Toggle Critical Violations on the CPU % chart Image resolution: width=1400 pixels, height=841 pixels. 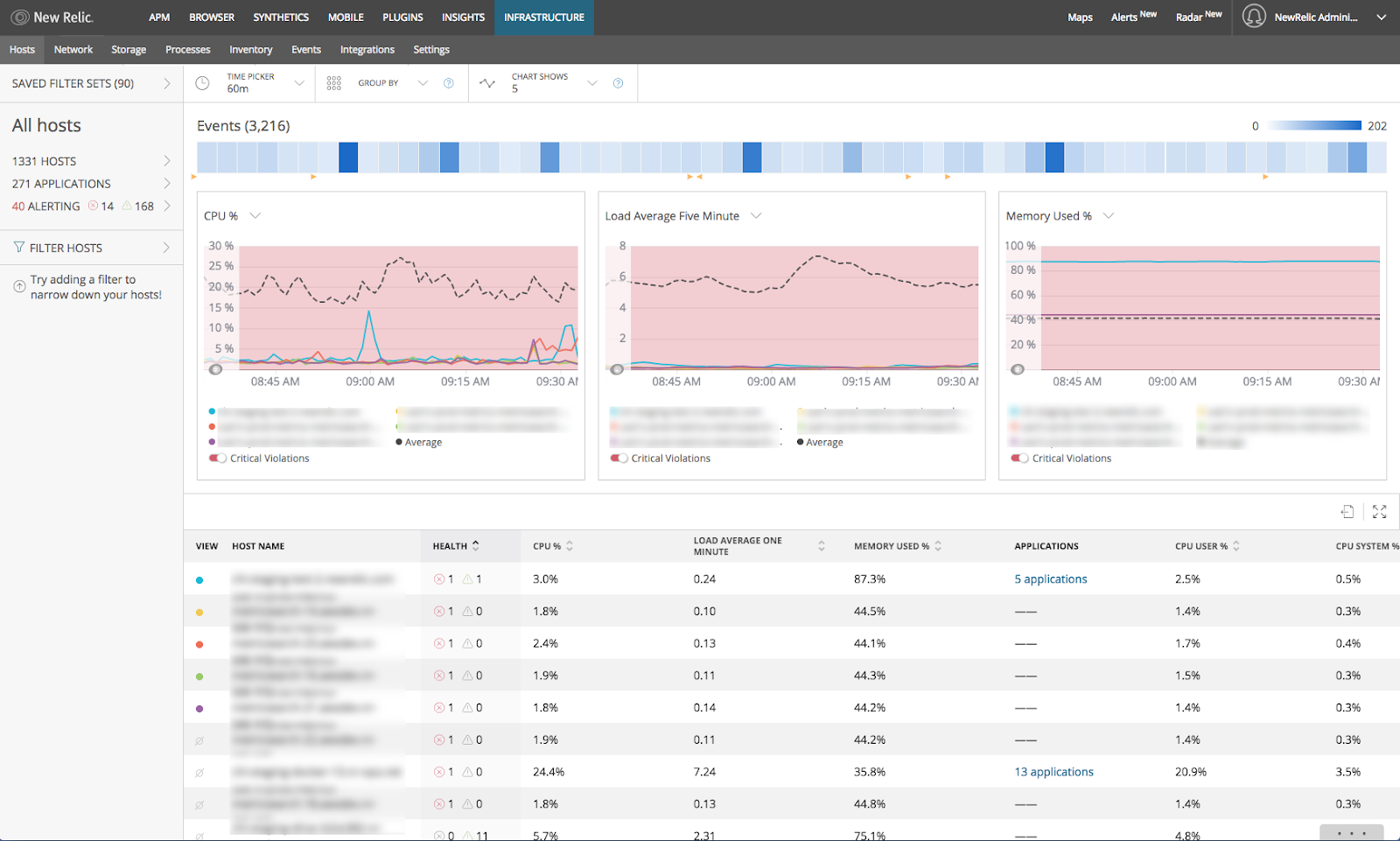click(218, 458)
